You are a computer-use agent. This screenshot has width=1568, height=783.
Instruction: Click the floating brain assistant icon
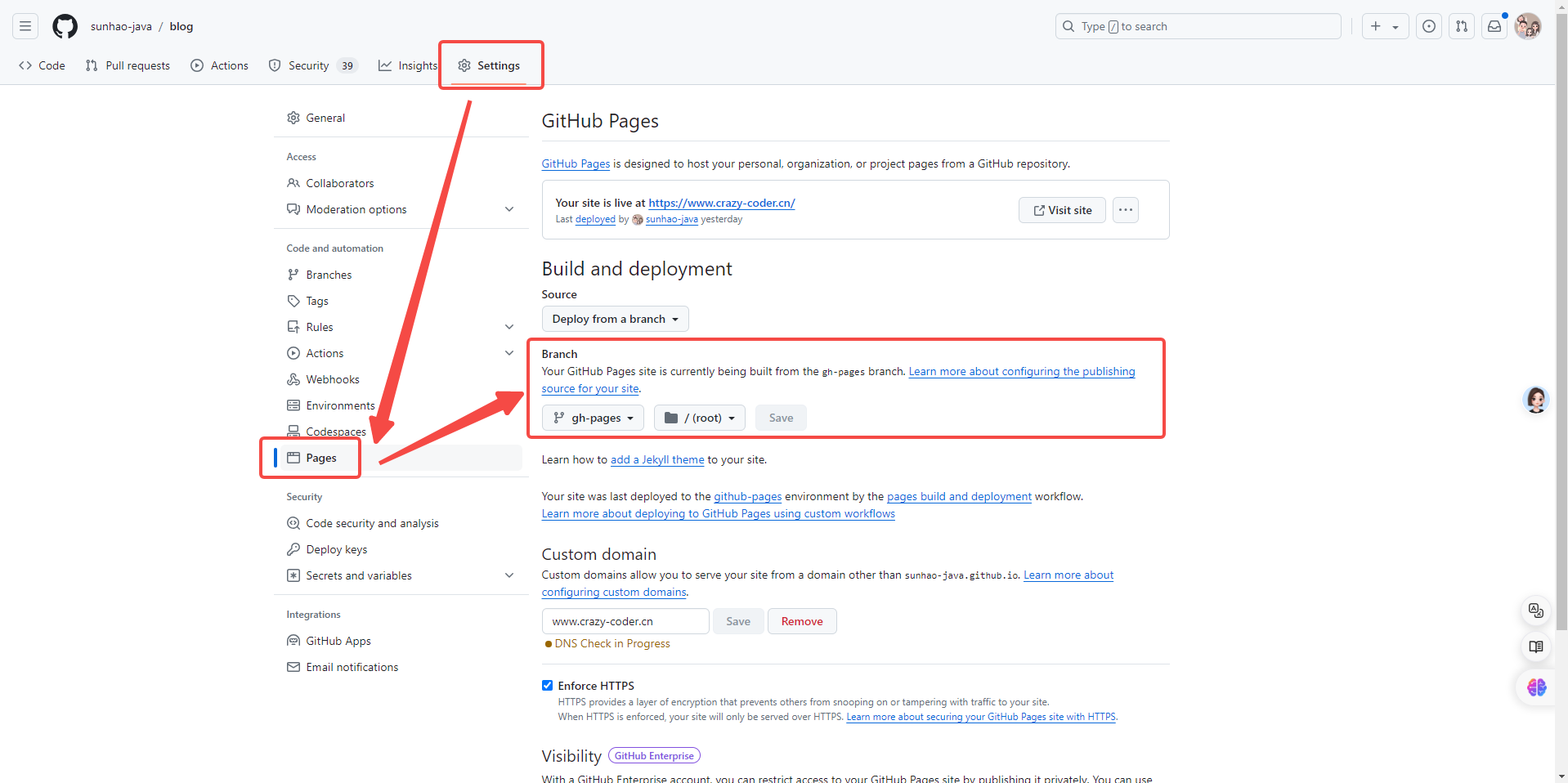[1536, 687]
